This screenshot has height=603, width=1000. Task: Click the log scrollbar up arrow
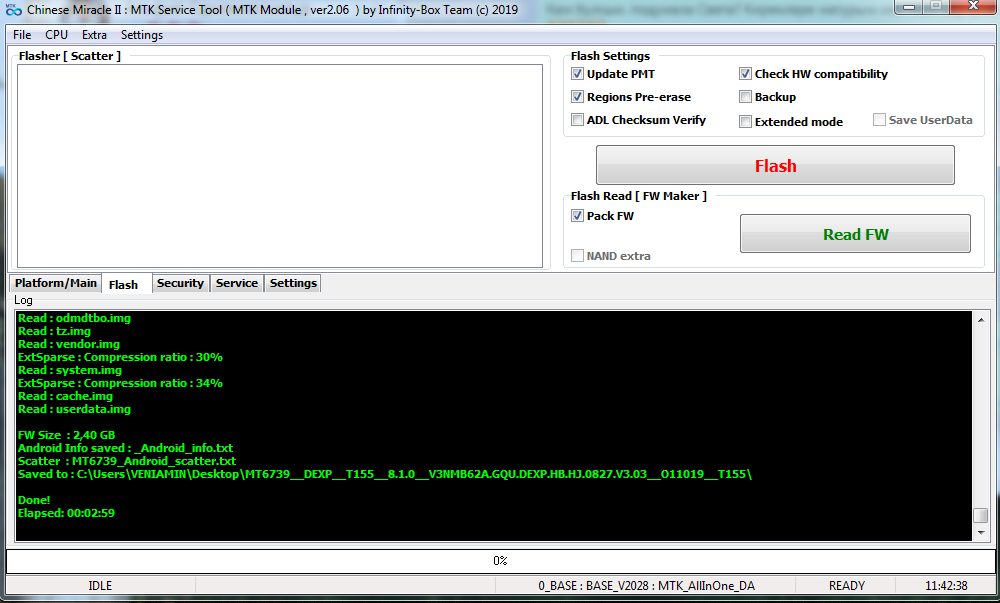point(981,320)
